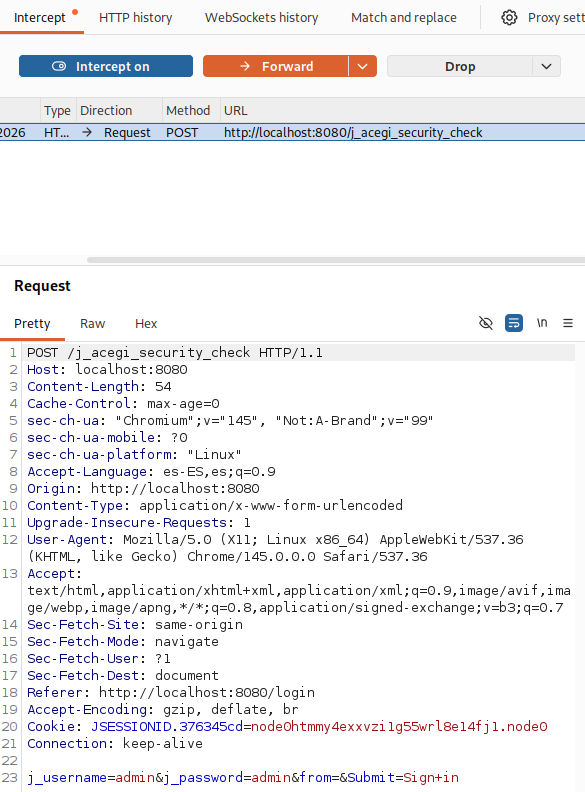Click the request line POST /j_acegi_security_check HTTP/1.1
585x792 pixels.
pos(175,352)
